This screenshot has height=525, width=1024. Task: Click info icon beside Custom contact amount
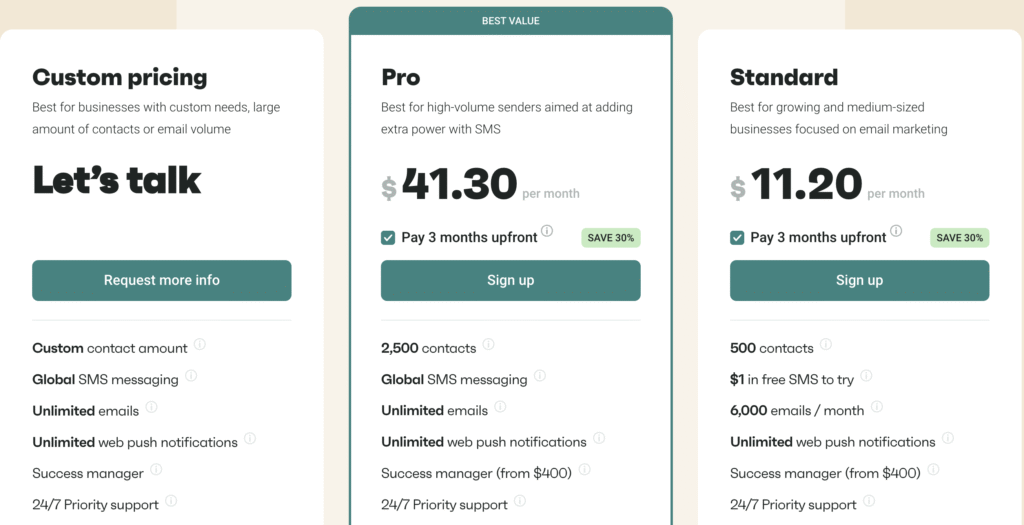200,345
